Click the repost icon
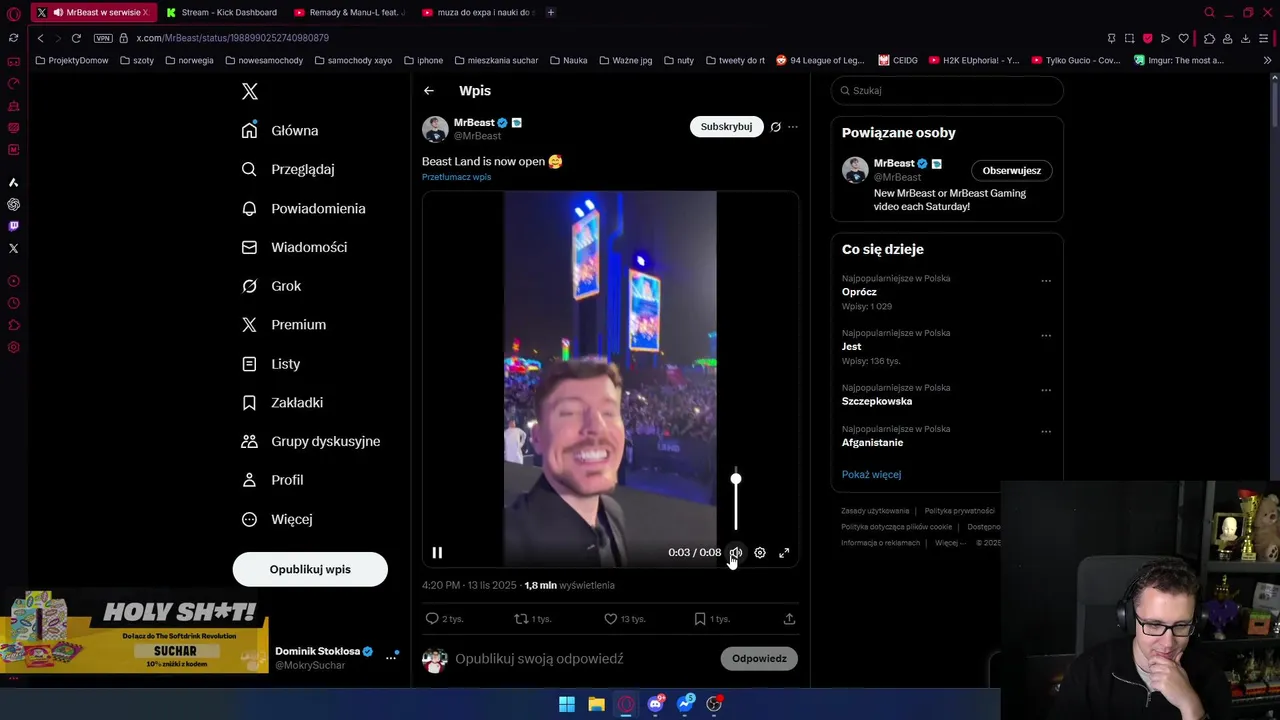Image resolution: width=1280 pixels, height=720 pixels. [x=521, y=619]
